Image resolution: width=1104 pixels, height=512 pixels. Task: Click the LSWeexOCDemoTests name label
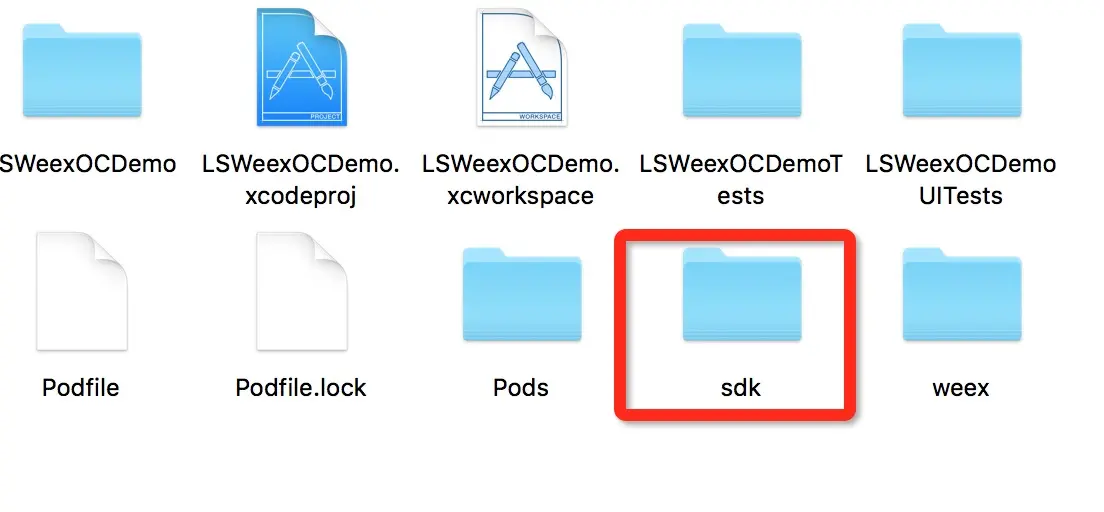pyautogui.click(x=741, y=180)
